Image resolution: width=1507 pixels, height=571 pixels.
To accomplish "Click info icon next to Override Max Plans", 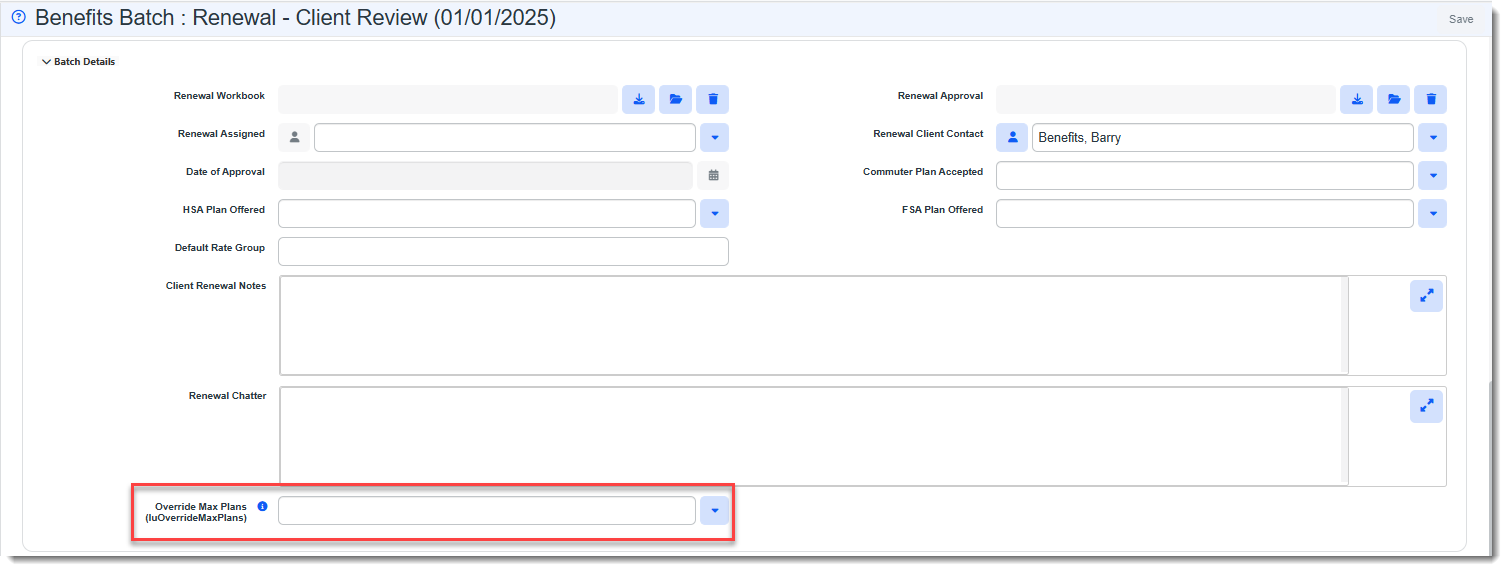I will (262, 507).
